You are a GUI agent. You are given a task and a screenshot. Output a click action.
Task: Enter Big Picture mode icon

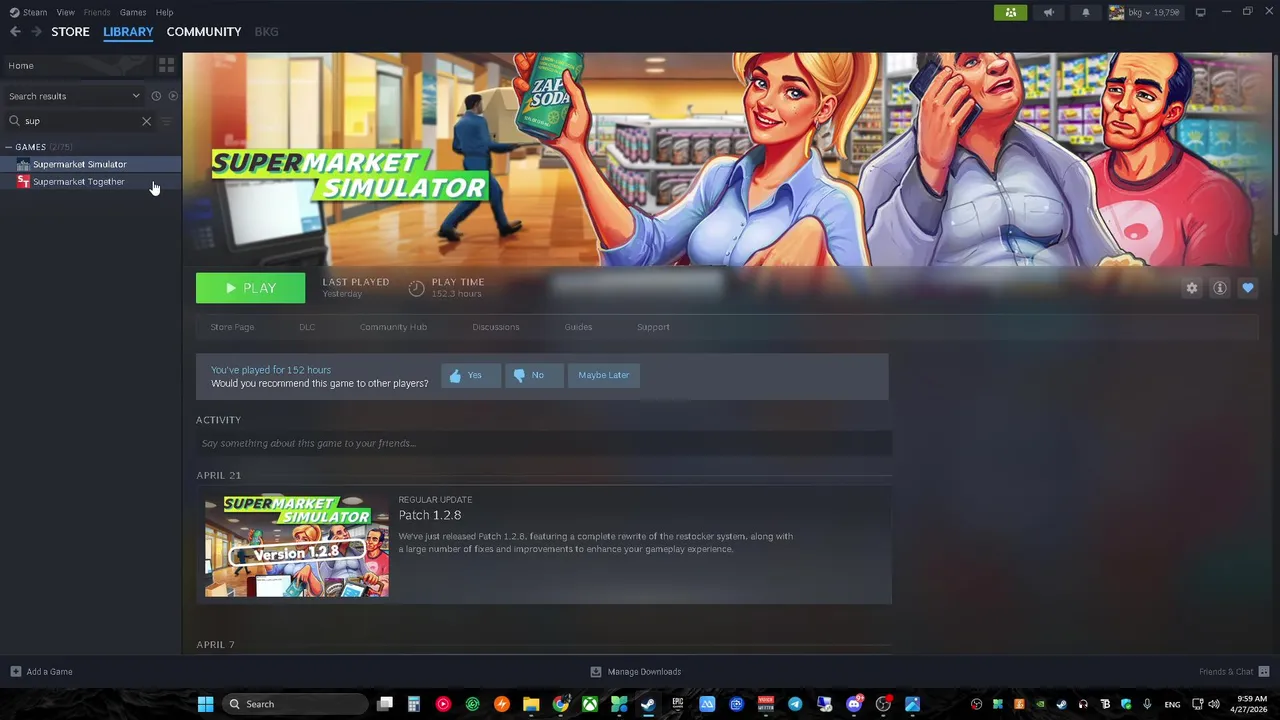(1200, 12)
